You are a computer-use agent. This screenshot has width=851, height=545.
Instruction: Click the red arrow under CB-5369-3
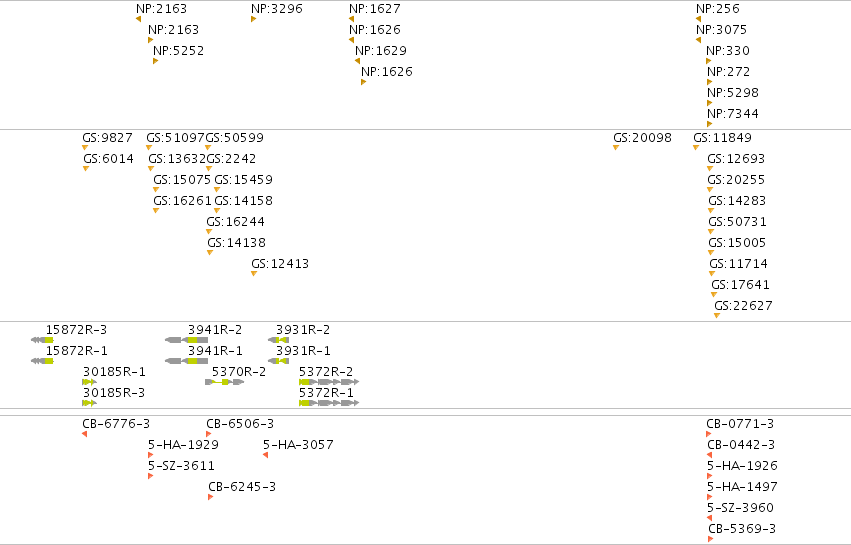(x=711, y=539)
